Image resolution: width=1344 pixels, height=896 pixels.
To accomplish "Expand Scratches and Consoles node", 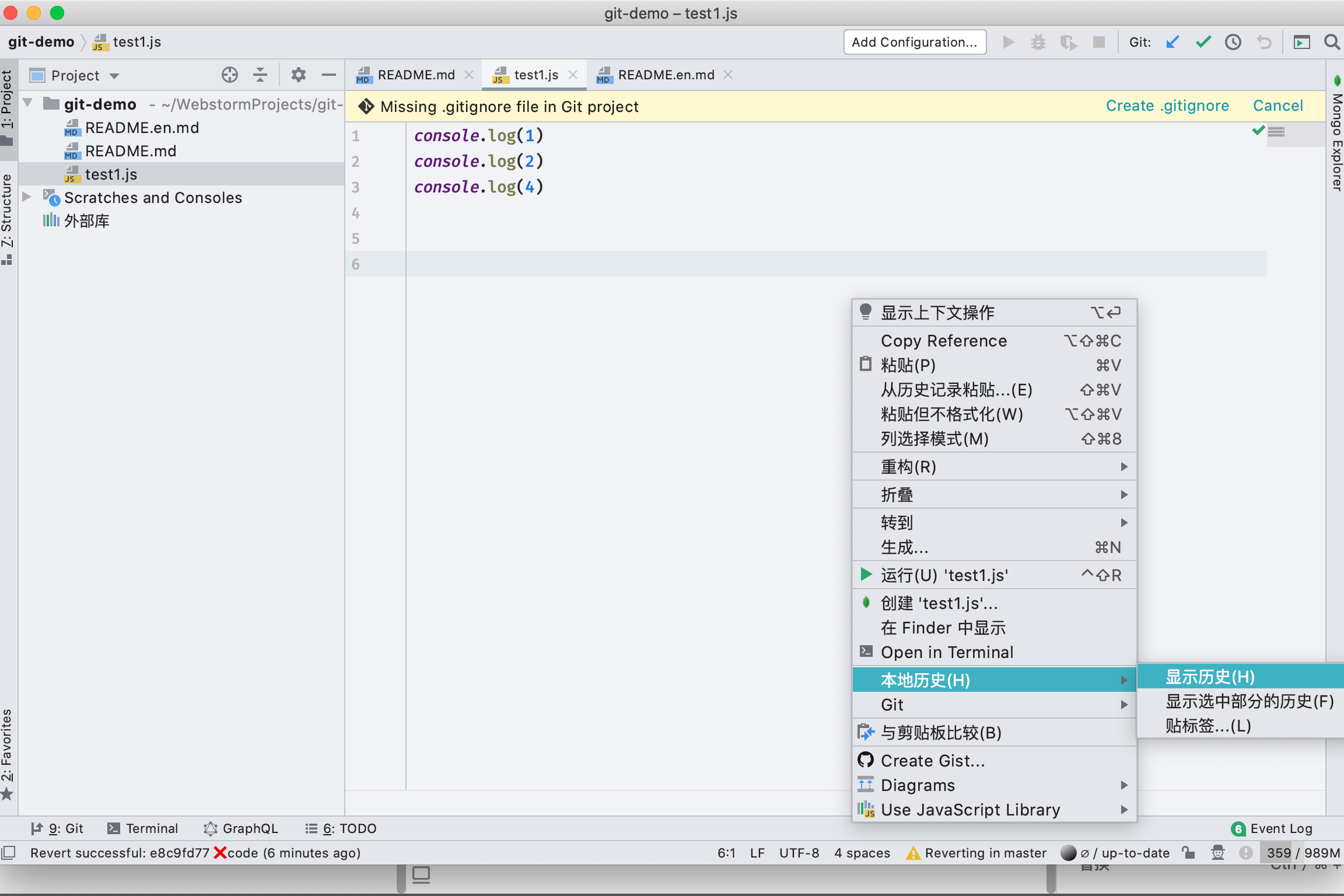I will point(26,197).
